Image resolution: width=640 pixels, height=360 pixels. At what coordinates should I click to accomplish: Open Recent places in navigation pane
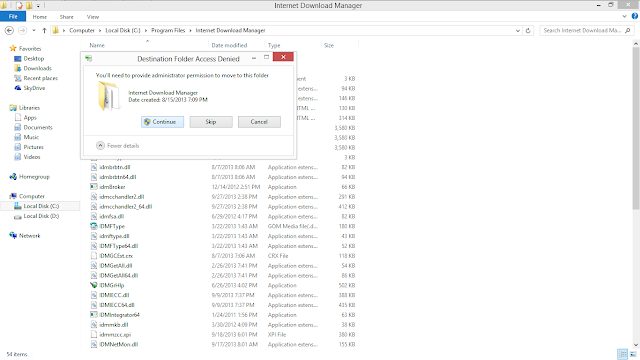click(40, 78)
